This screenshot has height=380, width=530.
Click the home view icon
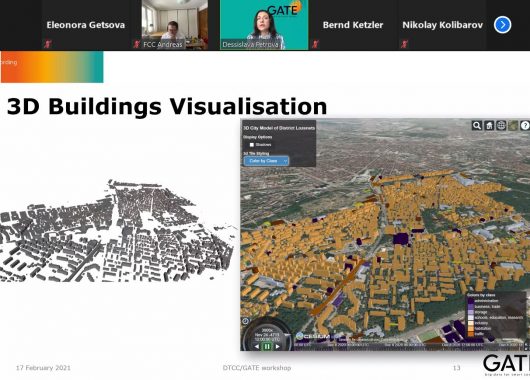pos(489,125)
